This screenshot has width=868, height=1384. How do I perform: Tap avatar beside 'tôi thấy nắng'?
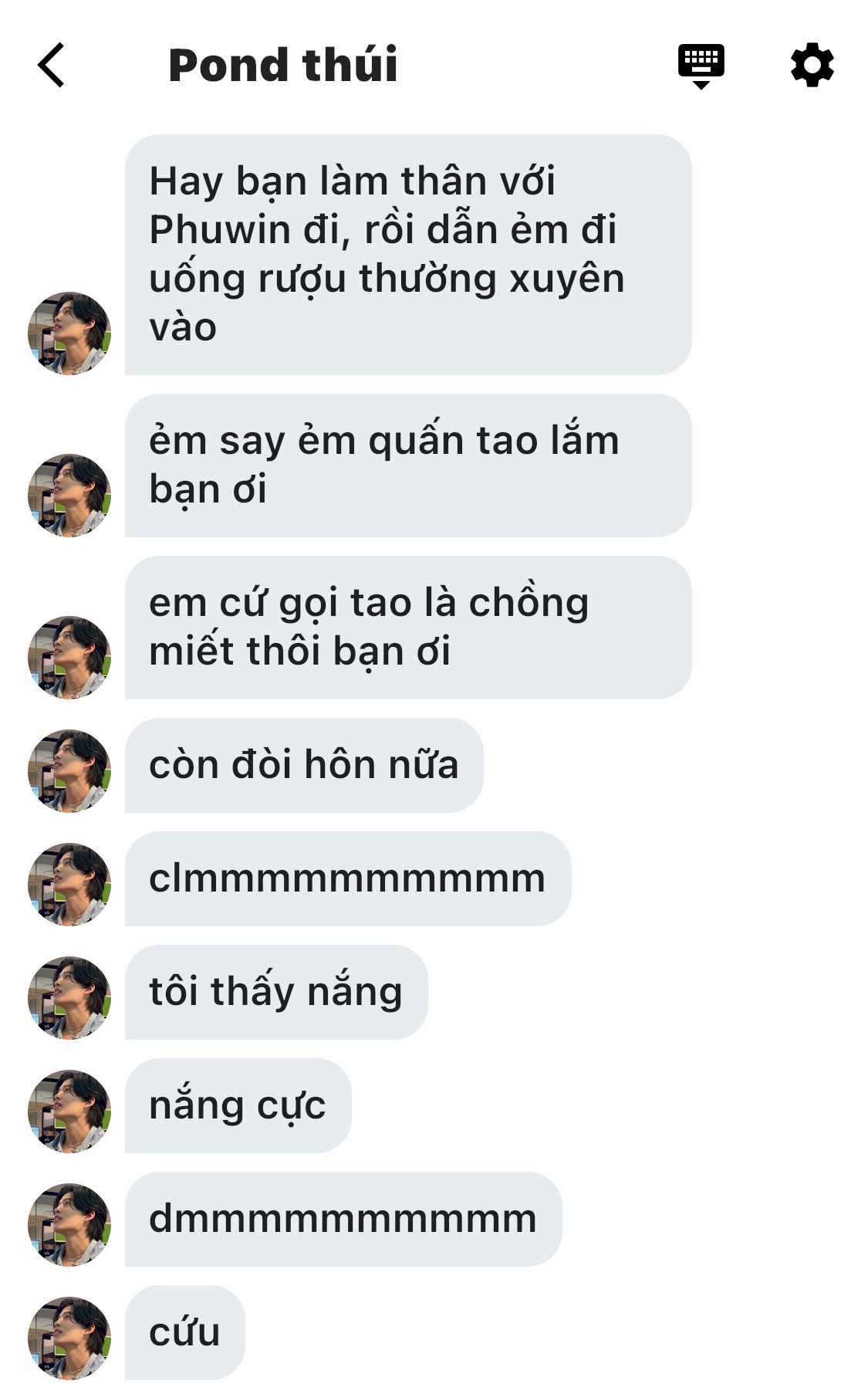coord(69,998)
